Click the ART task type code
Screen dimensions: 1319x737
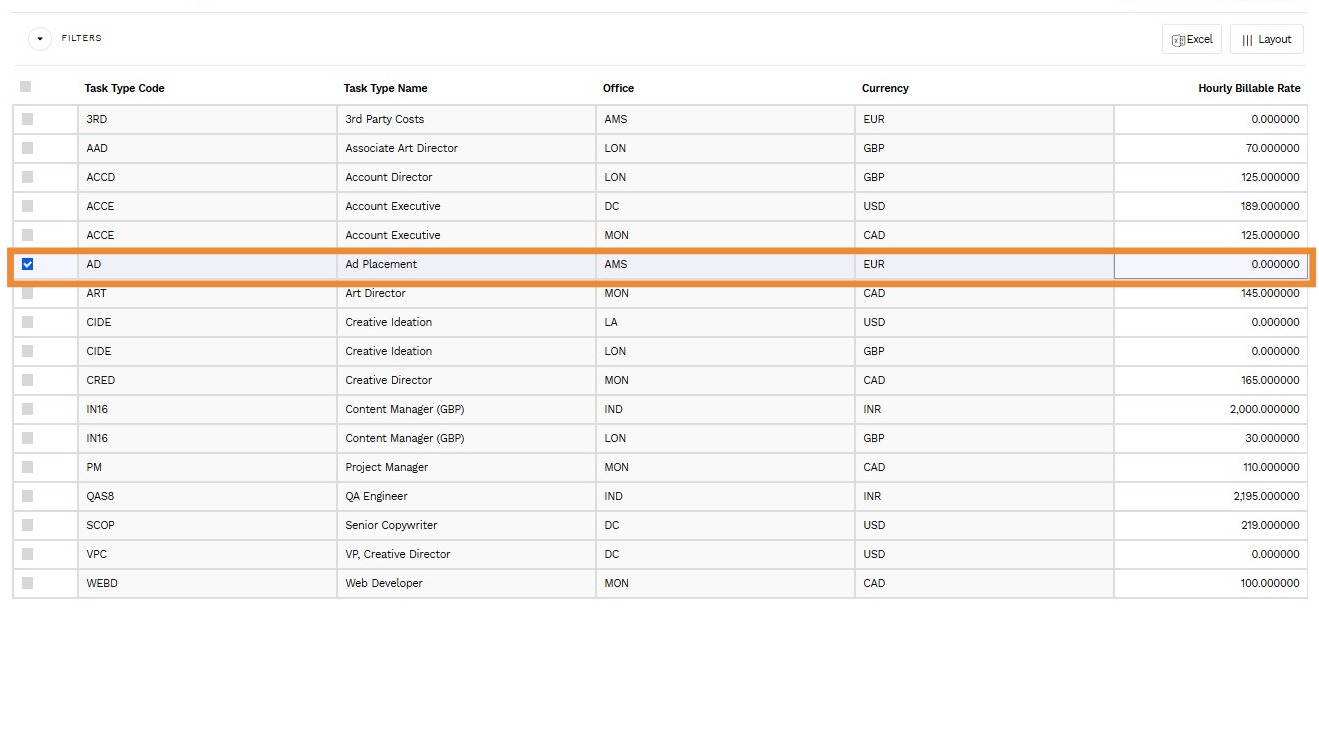point(96,293)
